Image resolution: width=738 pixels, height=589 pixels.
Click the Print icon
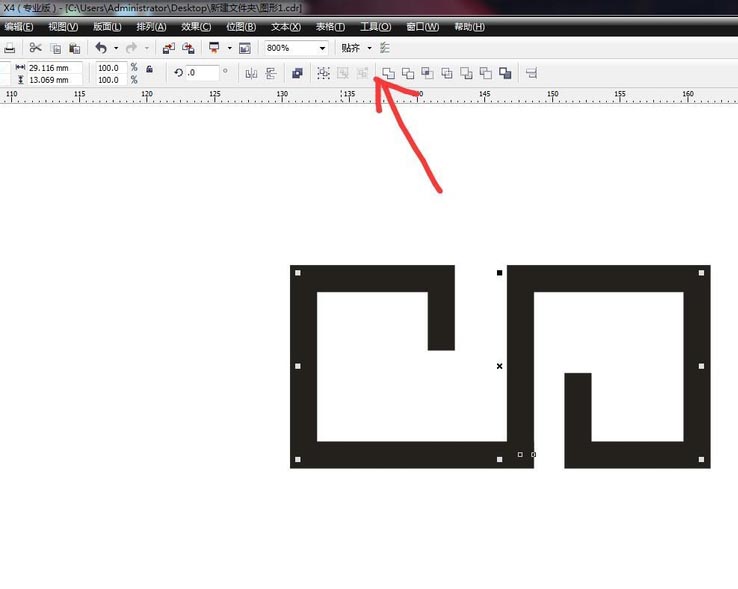9,48
